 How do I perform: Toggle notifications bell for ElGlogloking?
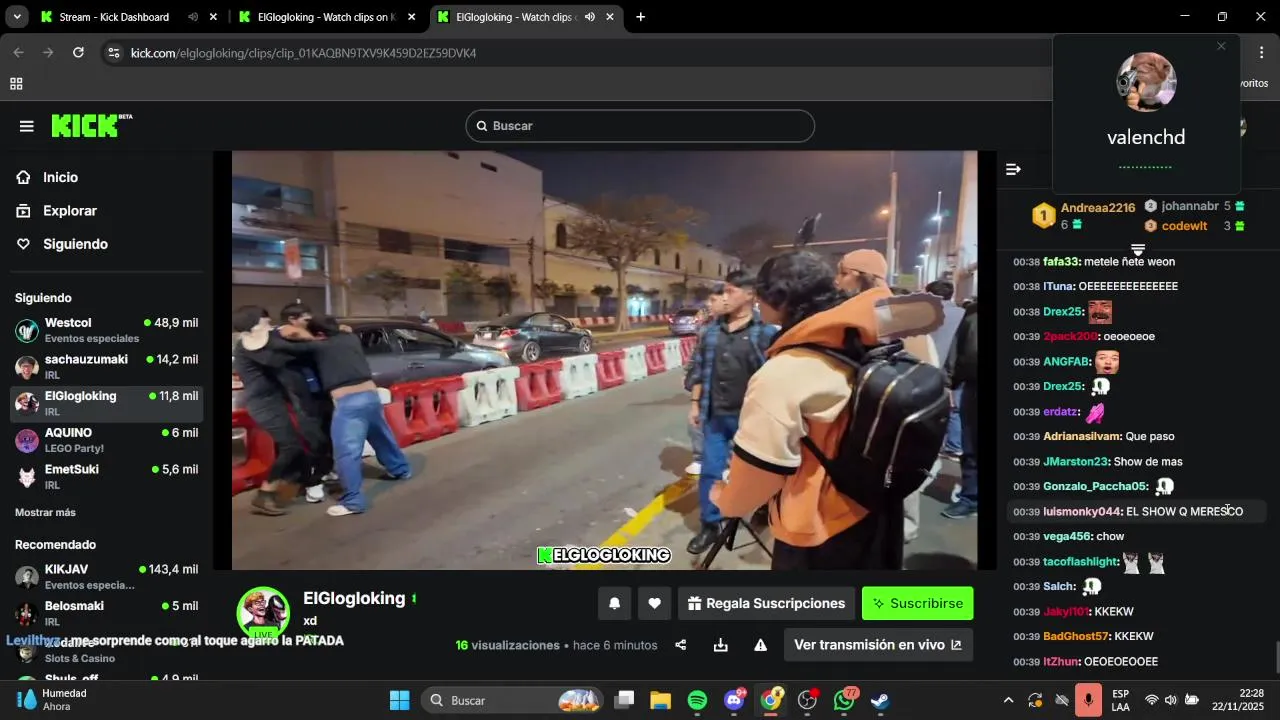point(615,603)
